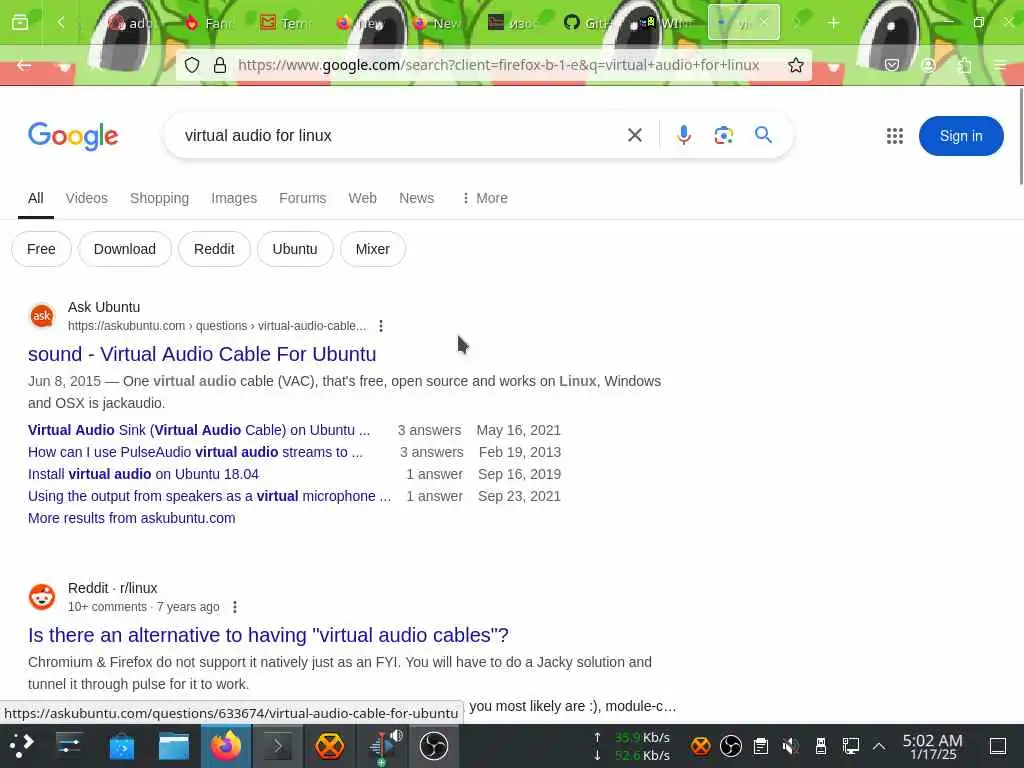Open 'sound - Virtual Audio Cable For Ubuntu'
Image resolution: width=1024 pixels, height=768 pixels.
click(x=202, y=354)
